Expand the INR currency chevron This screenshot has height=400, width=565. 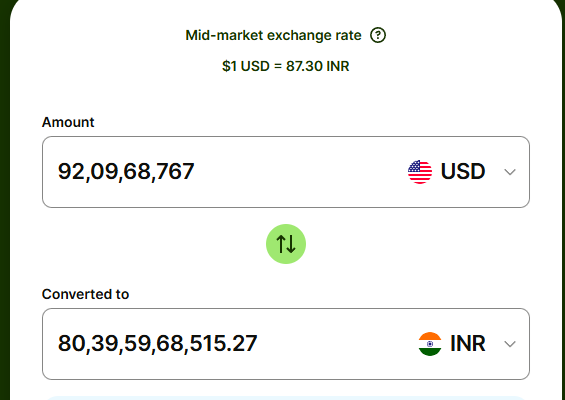pos(510,344)
